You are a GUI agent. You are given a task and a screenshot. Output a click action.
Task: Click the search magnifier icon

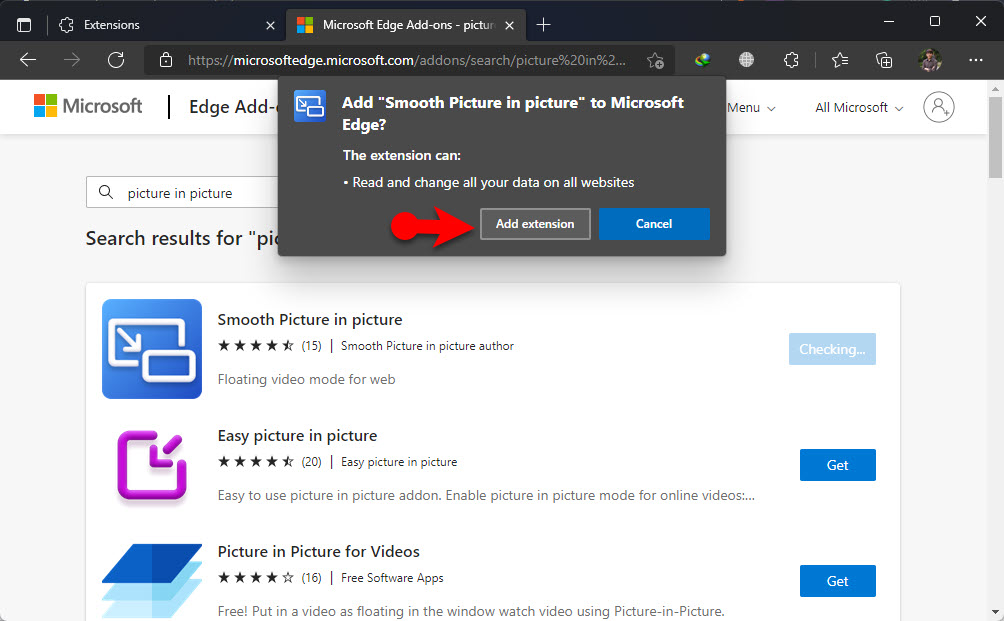tap(106, 192)
